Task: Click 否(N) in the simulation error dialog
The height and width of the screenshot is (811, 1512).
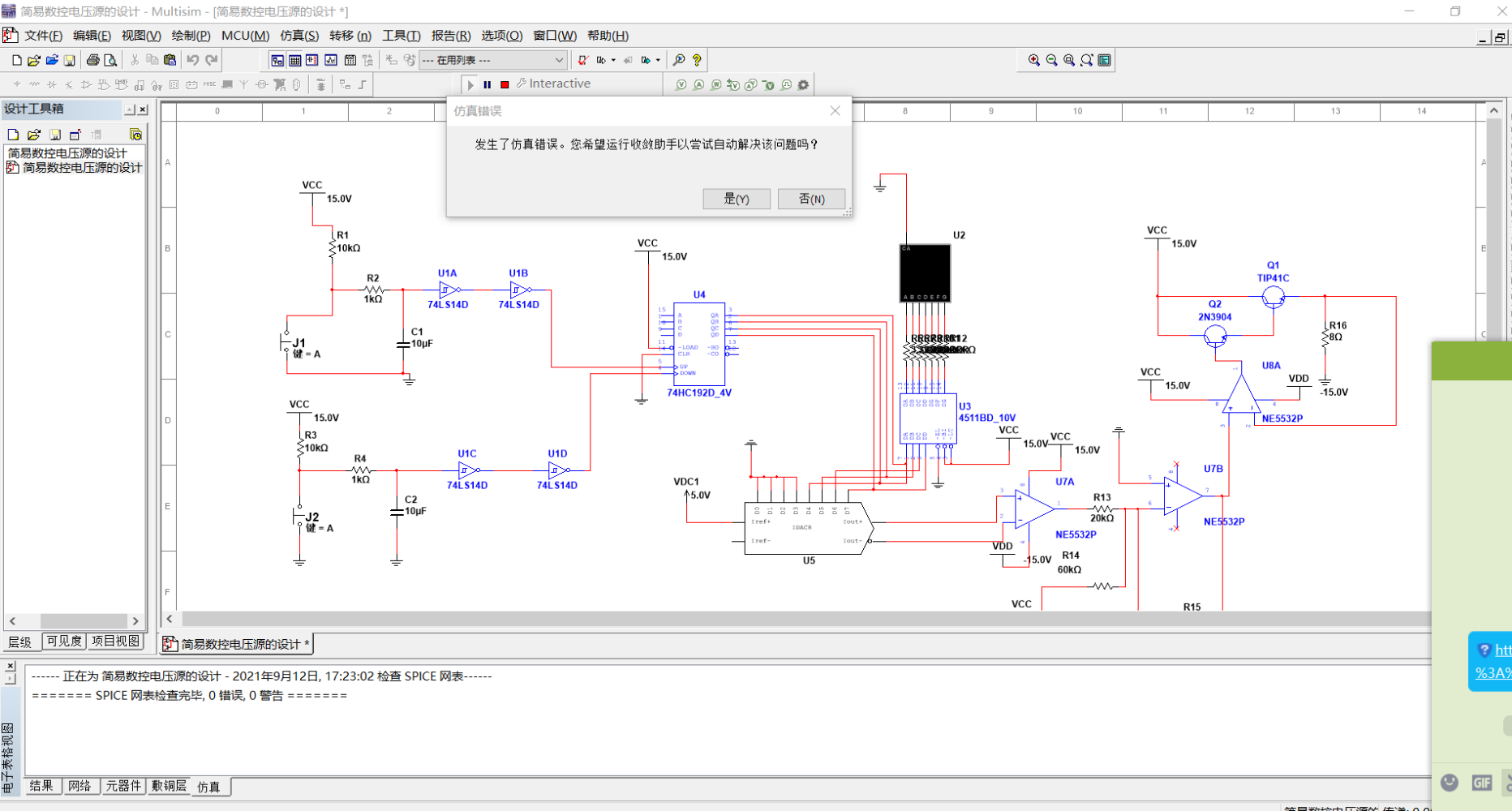Action: (x=811, y=199)
